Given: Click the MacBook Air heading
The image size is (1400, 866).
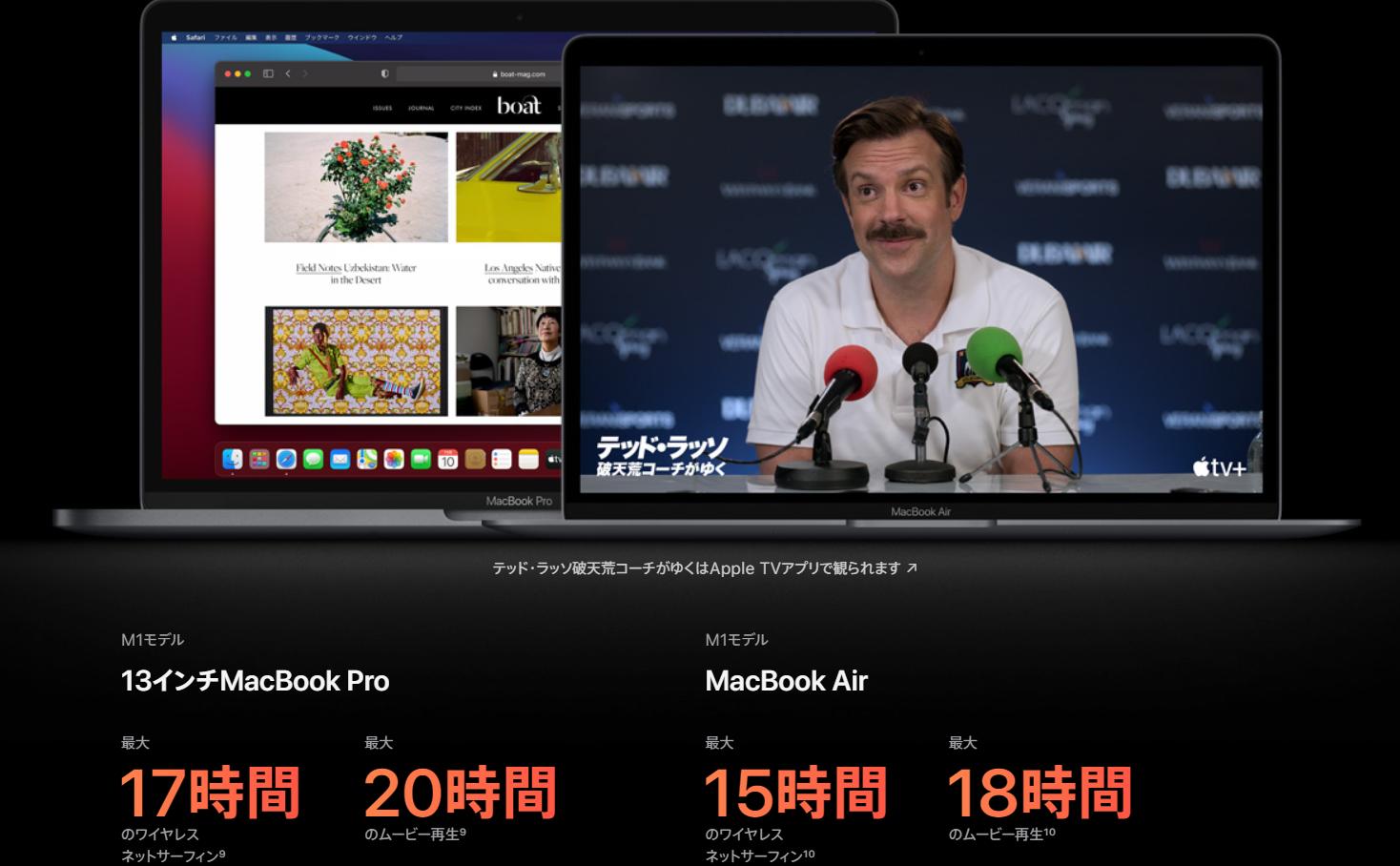Looking at the screenshot, I should (x=786, y=681).
